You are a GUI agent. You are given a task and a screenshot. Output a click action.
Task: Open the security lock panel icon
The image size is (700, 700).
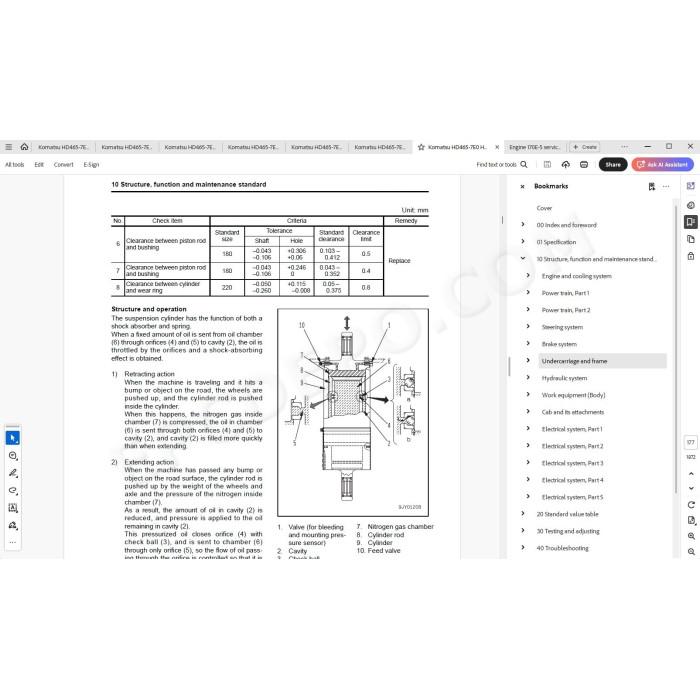(x=691, y=256)
